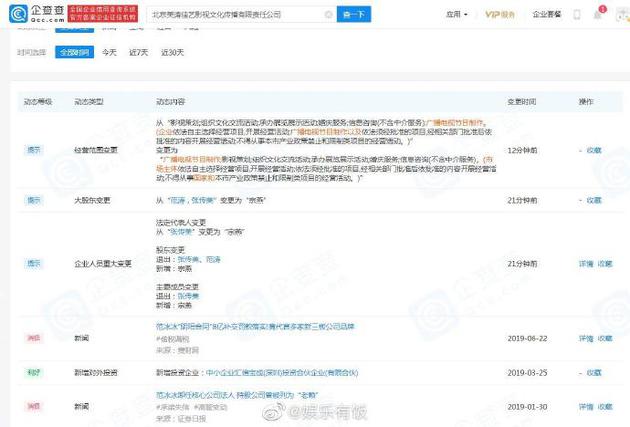
Task: Open 详情 for the 2019-01-30 news
Action: tap(586, 407)
